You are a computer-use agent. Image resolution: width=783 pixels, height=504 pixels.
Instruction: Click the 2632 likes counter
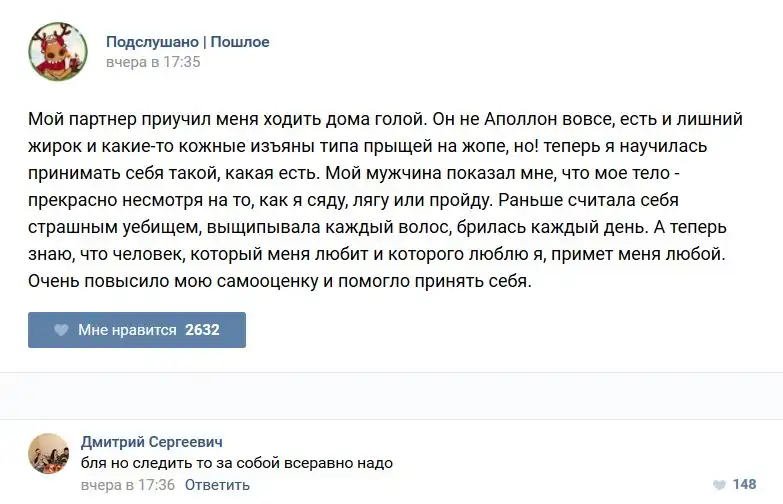202,330
